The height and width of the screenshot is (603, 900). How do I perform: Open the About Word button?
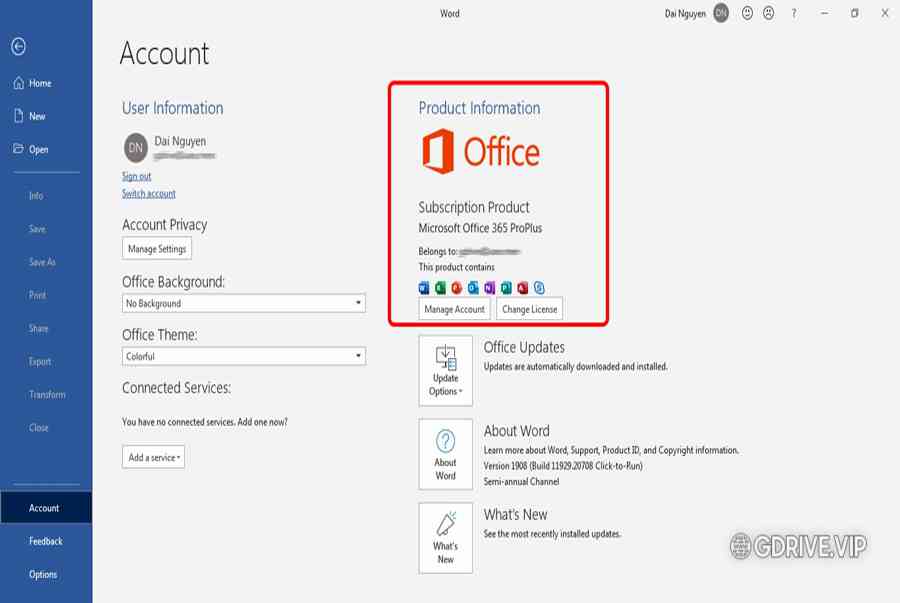pyautogui.click(x=445, y=455)
